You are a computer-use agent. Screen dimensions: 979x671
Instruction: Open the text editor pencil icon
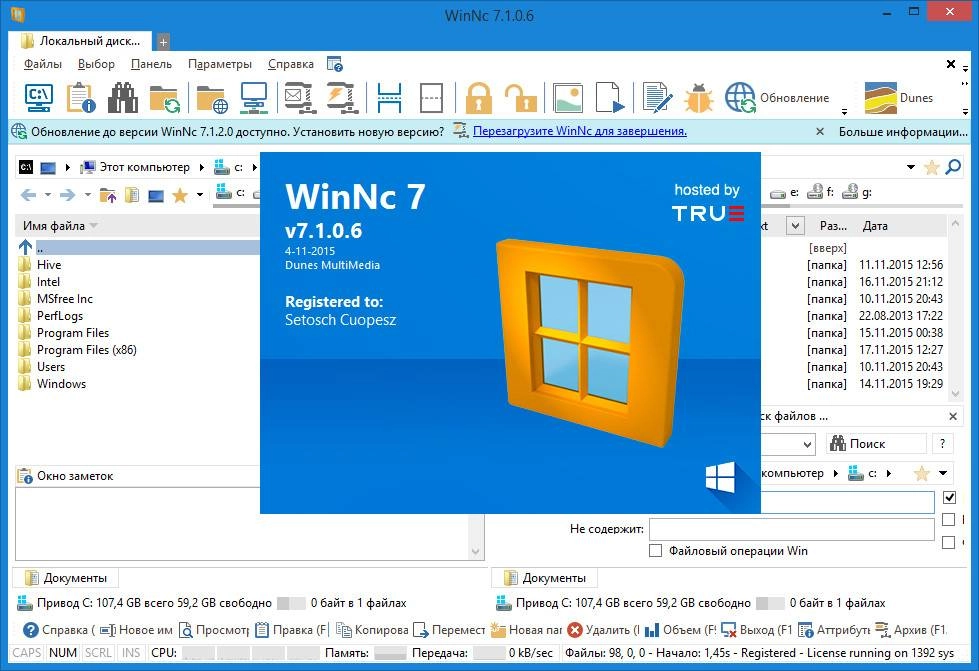tap(657, 97)
